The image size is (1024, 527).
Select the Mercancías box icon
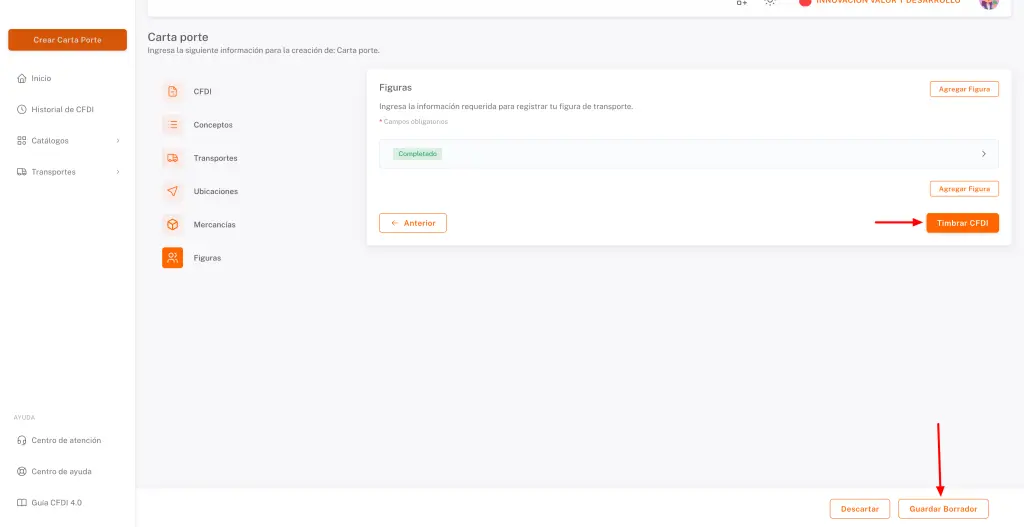point(172,225)
